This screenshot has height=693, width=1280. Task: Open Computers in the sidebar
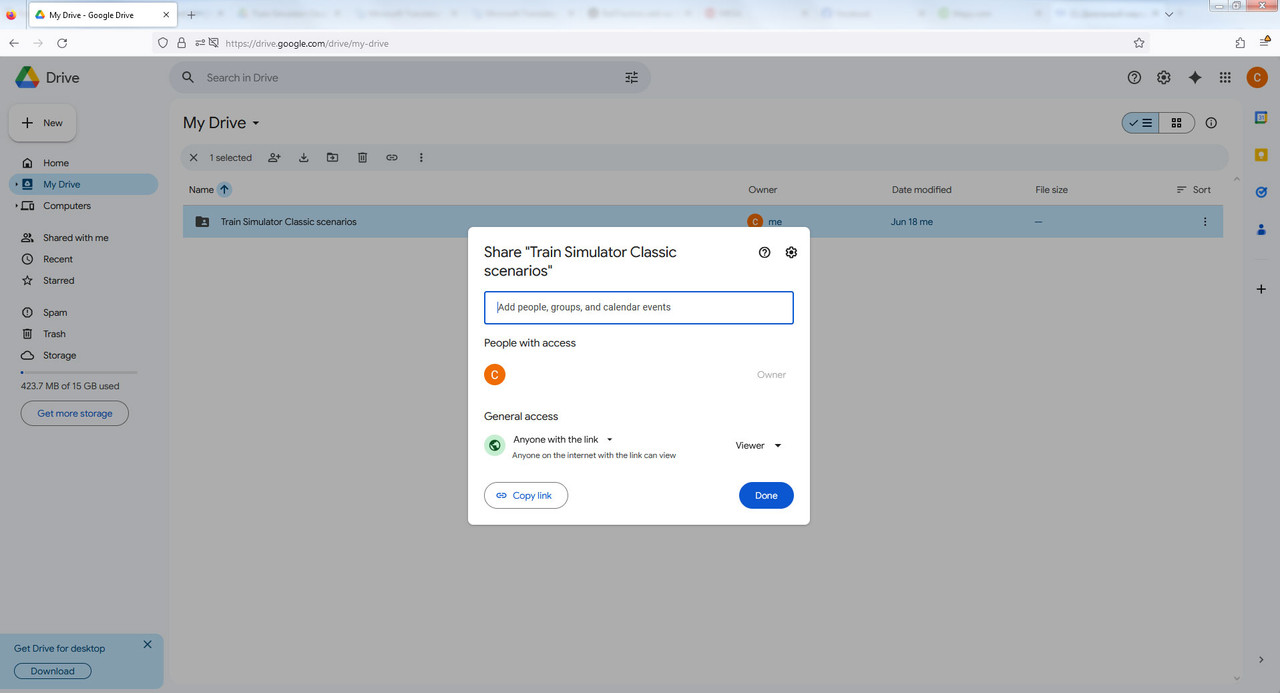[67, 206]
